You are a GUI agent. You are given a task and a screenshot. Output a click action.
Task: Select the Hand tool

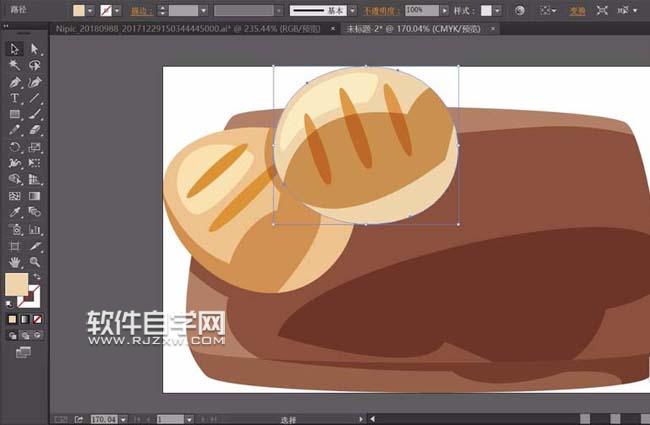(15, 262)
